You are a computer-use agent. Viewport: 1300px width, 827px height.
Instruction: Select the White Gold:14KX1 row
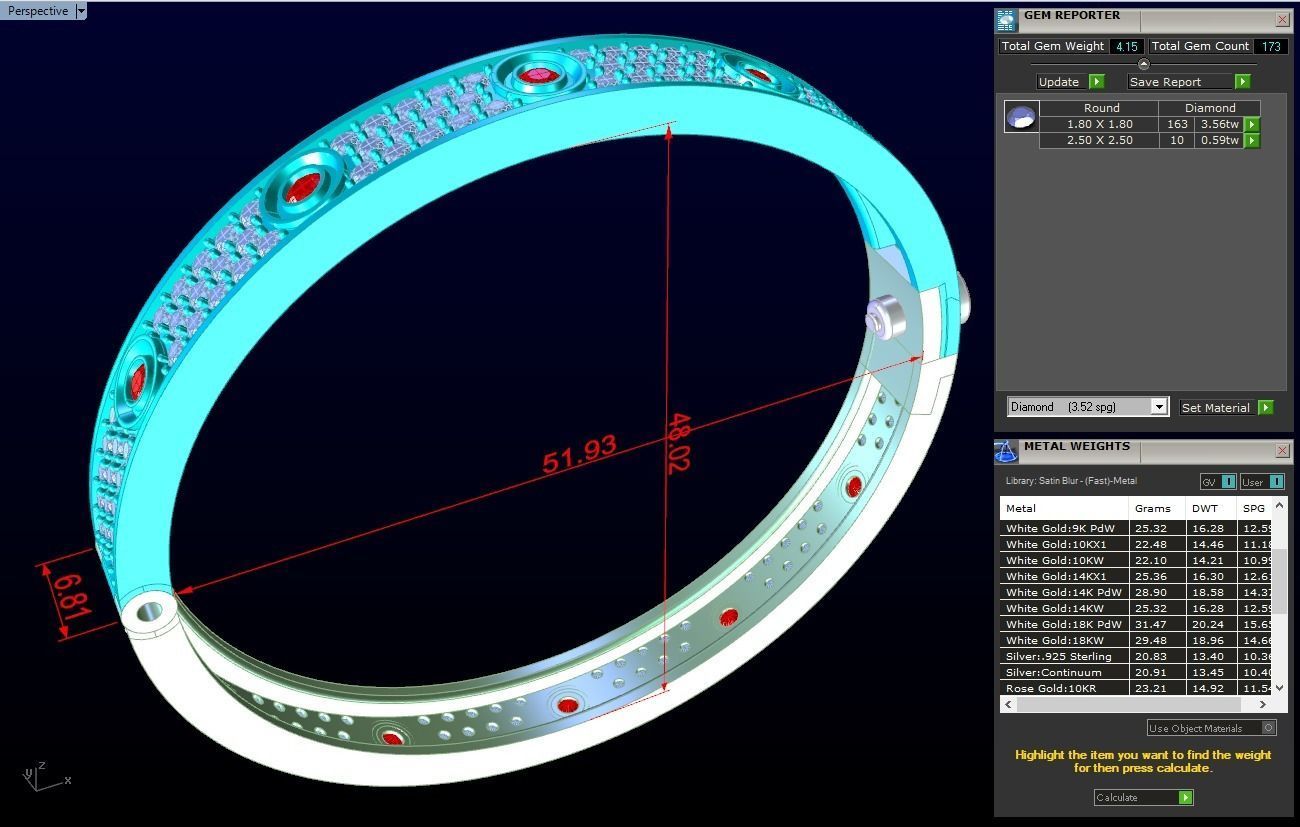pos(1137,576)
